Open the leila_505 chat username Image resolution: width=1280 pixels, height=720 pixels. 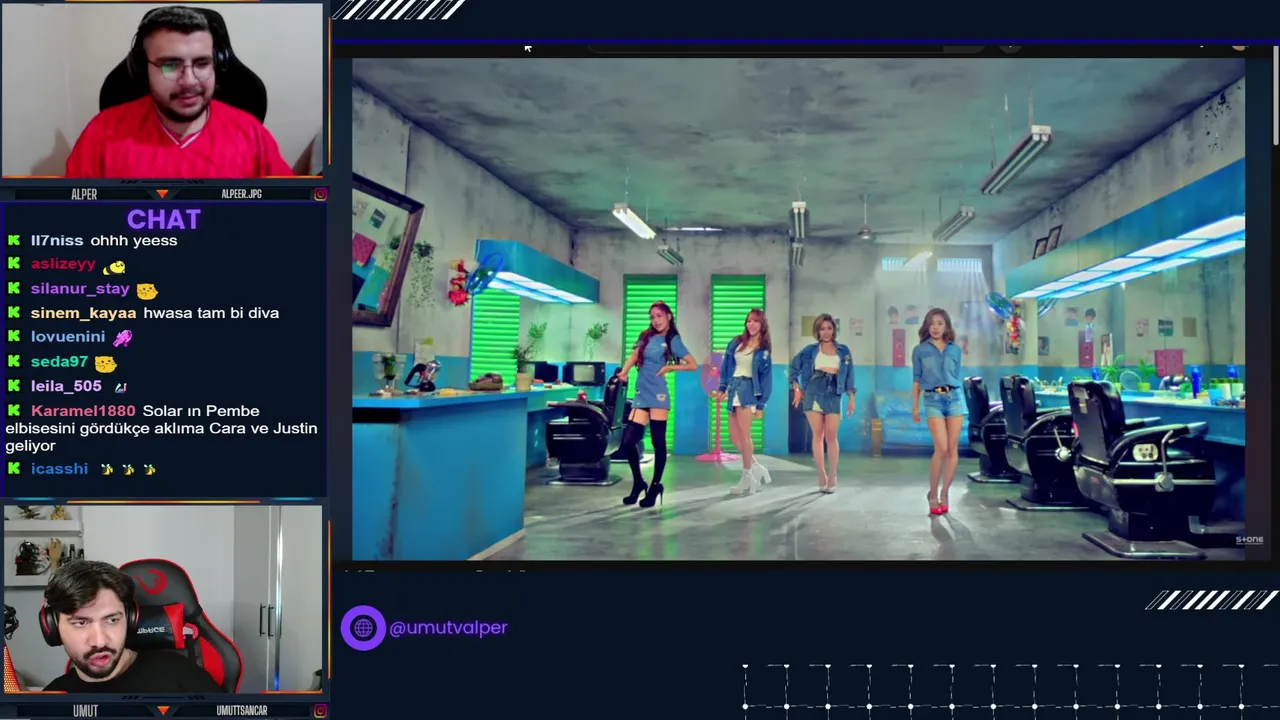(66, 386)
